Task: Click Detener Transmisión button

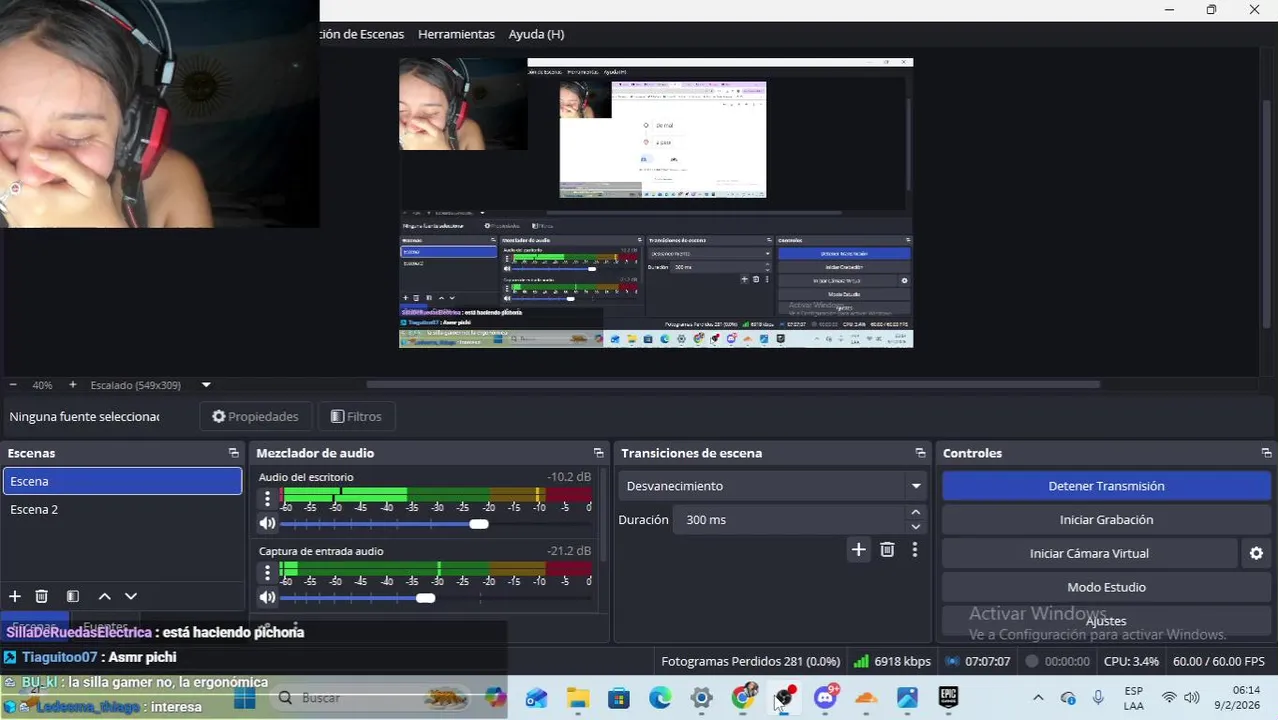Action: click(1106, 486)
